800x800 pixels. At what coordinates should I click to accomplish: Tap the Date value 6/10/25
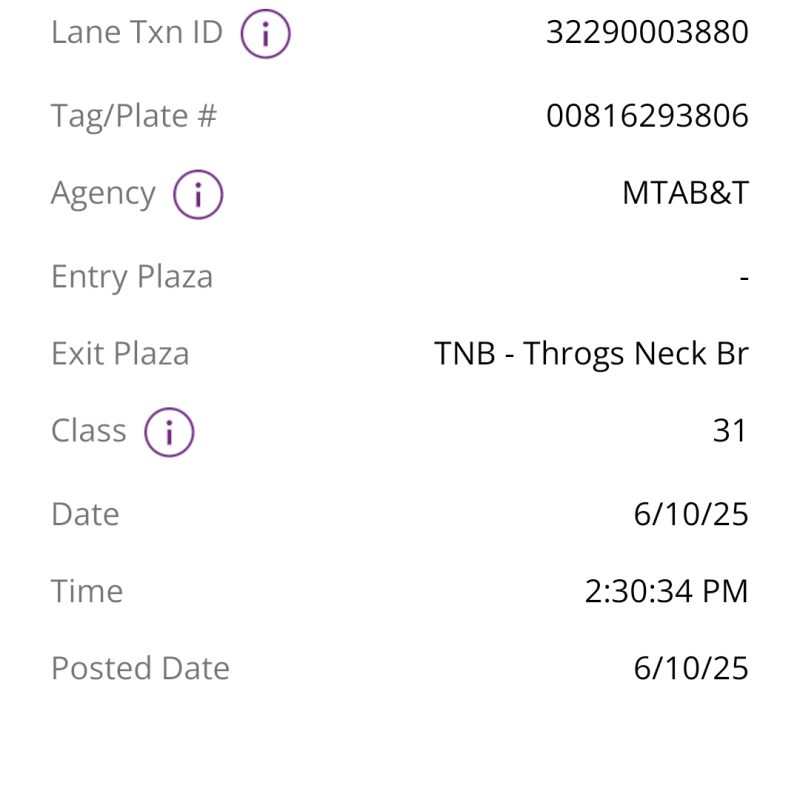691,514
